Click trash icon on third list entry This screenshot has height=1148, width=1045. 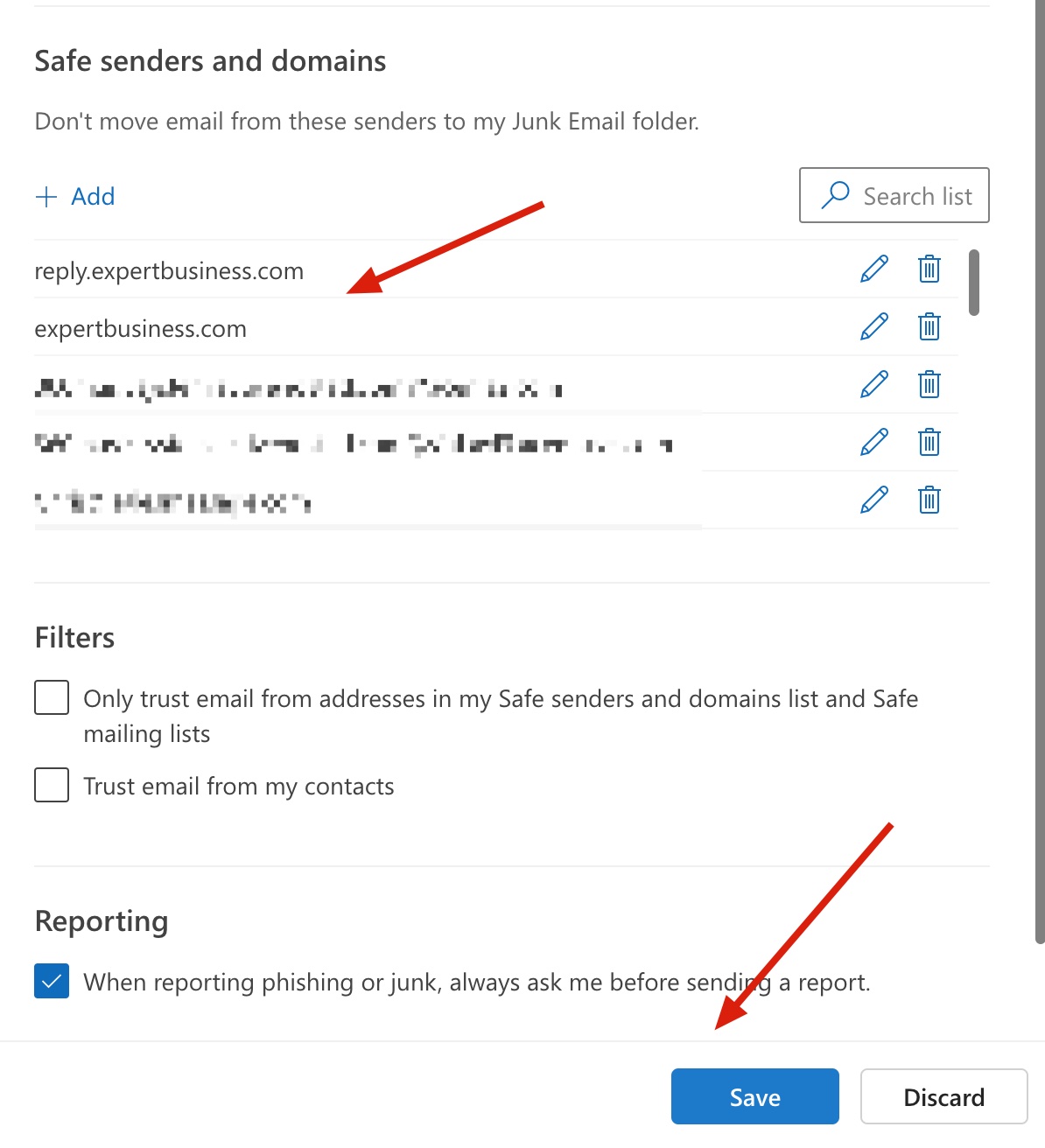point(929,385)
